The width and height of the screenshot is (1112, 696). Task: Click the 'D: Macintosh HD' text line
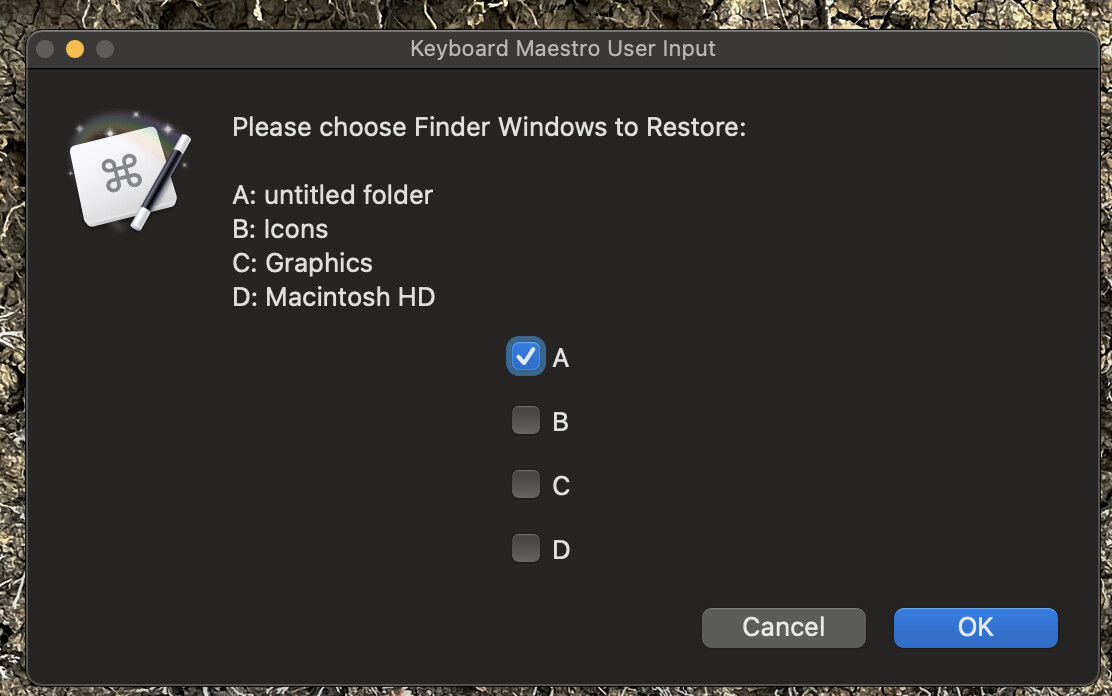(334, 297)
